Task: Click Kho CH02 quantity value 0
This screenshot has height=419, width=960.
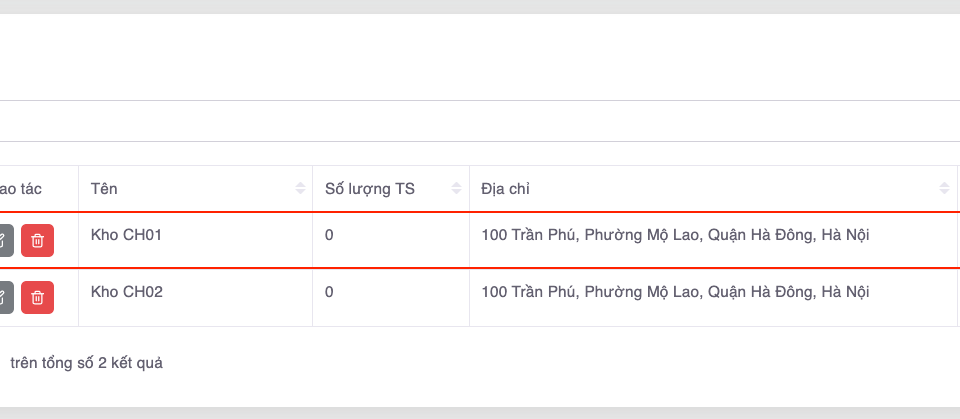Action: [x=329, y=293]
